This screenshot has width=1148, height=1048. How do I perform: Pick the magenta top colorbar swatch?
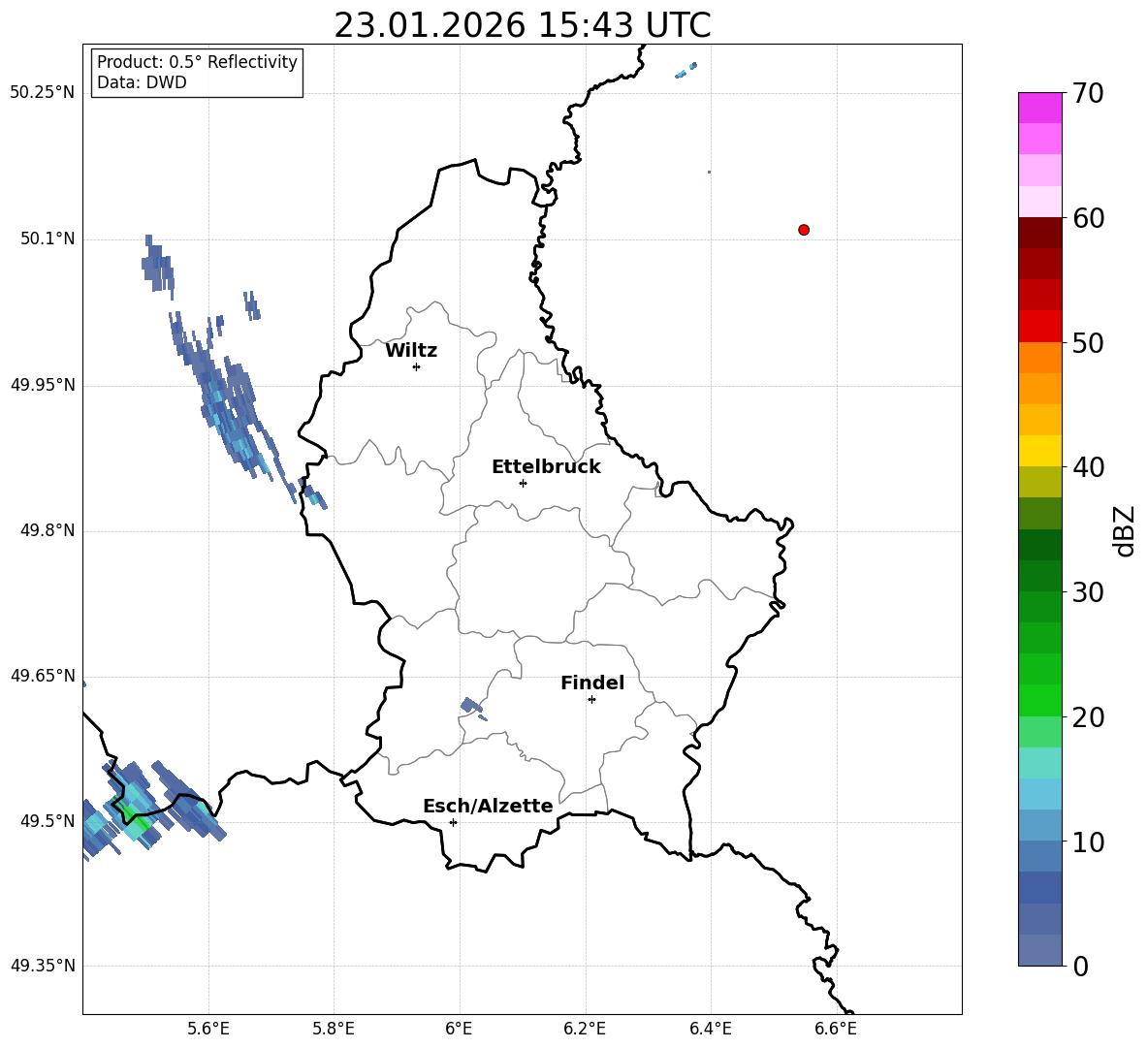[x=1040, y=109]
